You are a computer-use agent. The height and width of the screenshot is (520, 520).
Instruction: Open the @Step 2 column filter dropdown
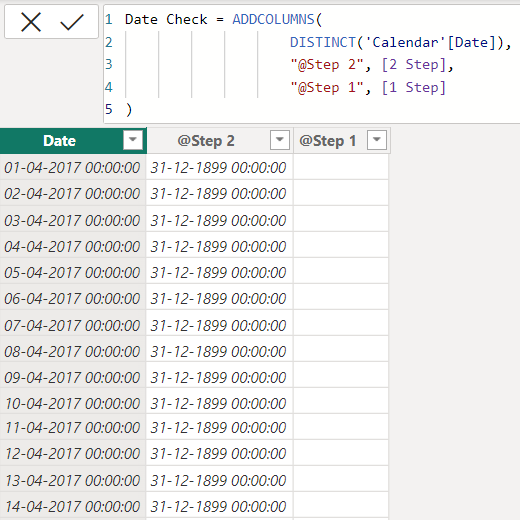pos(280,140)
